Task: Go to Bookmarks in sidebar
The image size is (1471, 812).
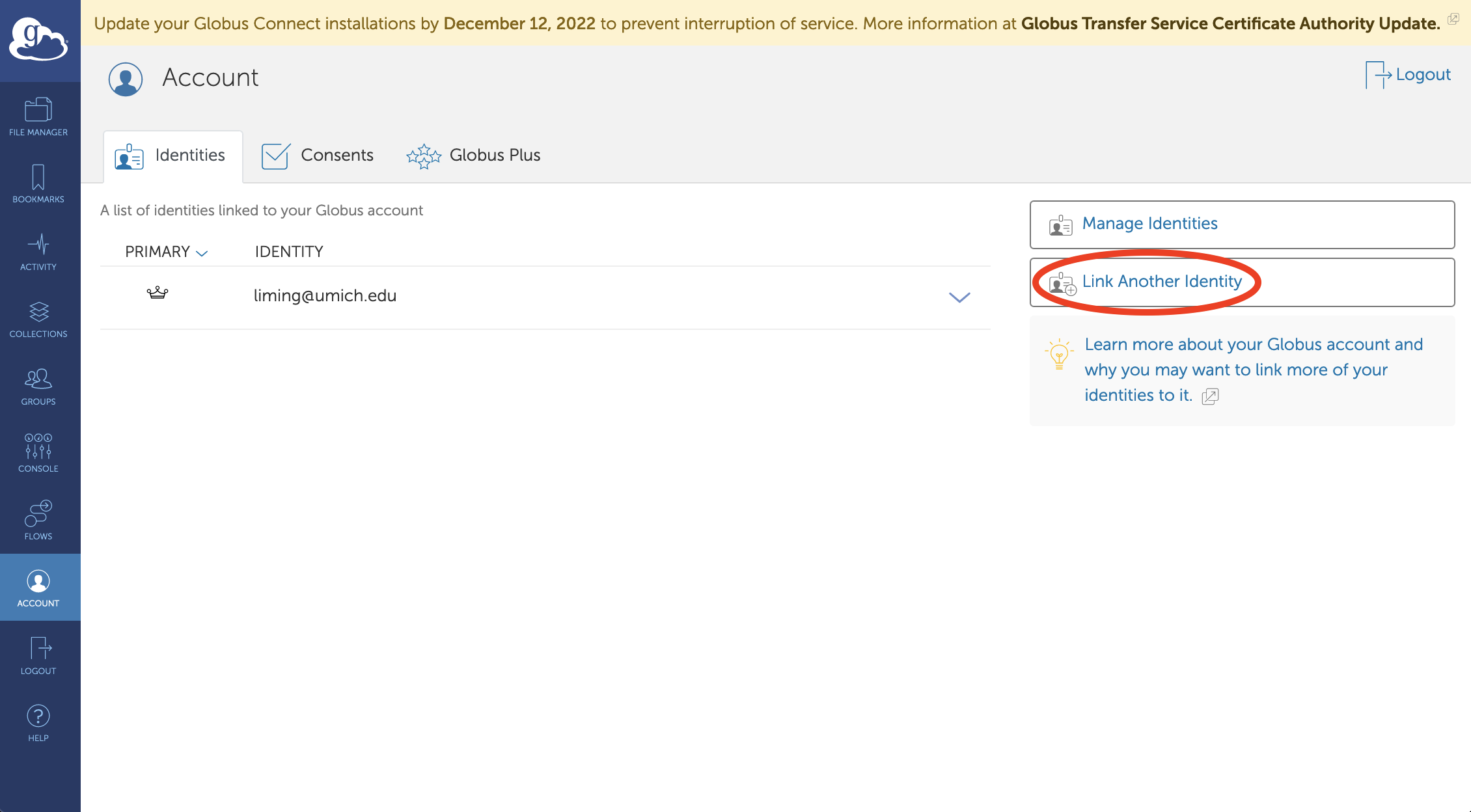Action: [x=38, y=184]
